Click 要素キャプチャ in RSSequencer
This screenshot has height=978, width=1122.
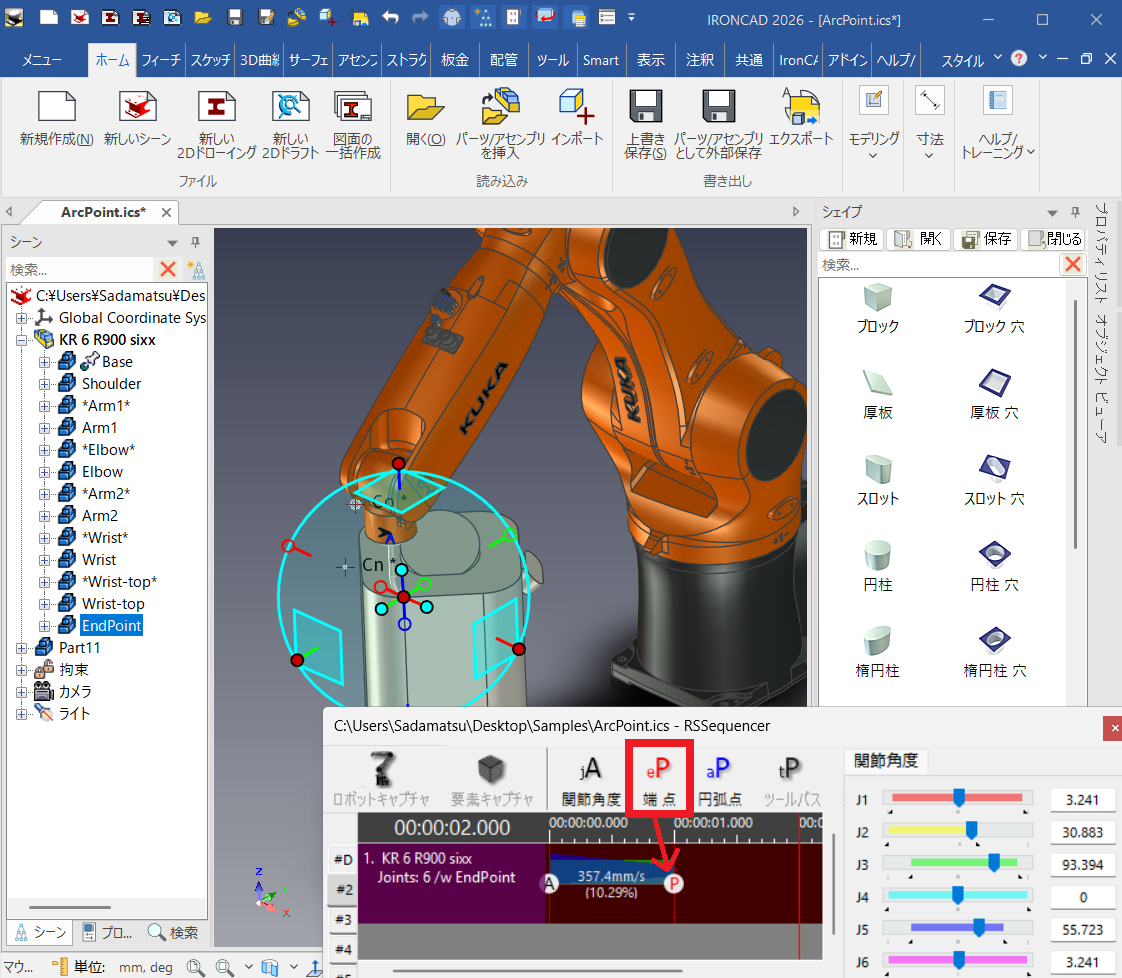point(492,779)
